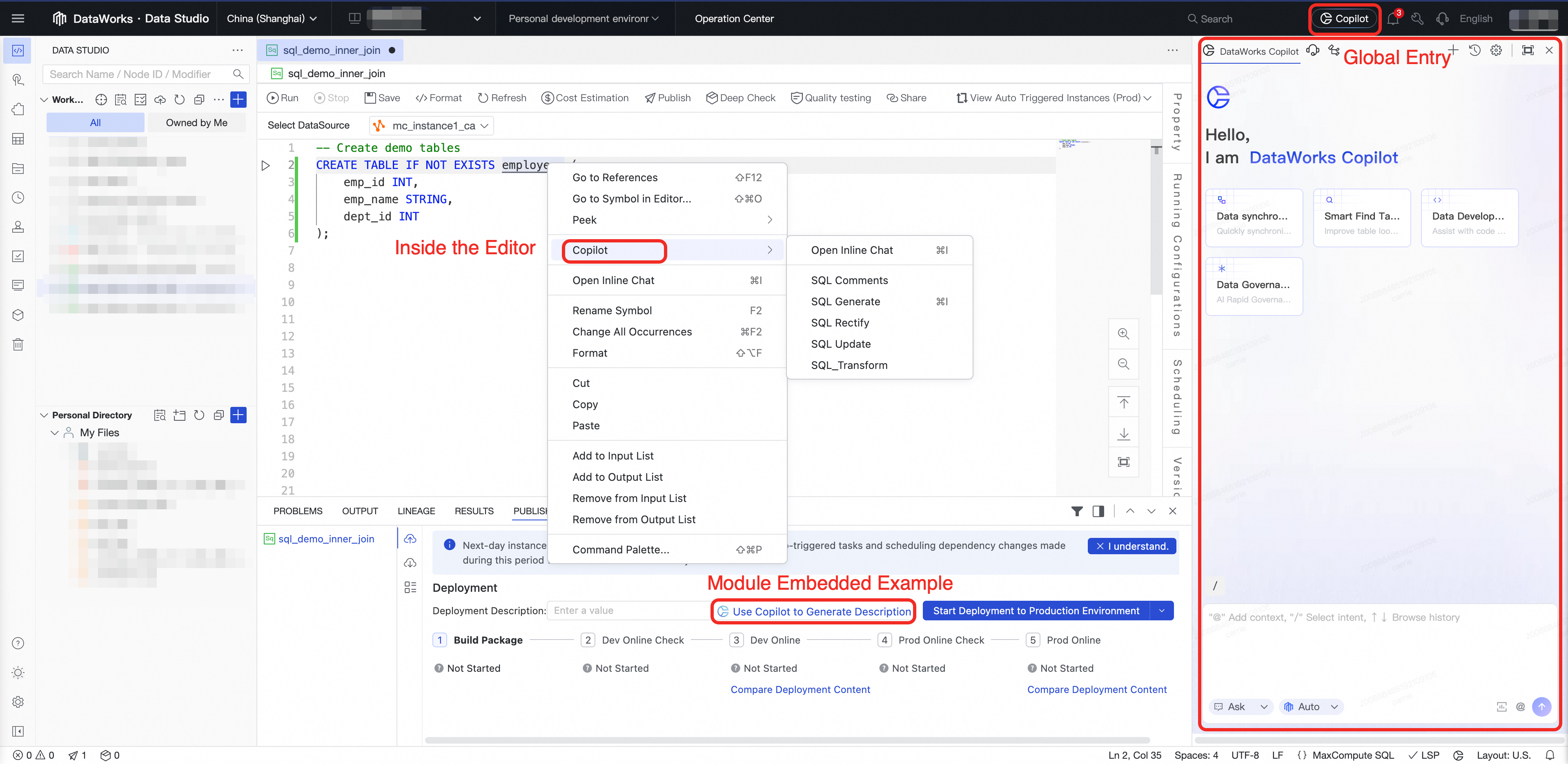Expand the China (Shanghai) region dropdown
This screenshot has width=1568, height=764.
pos(272,19)
